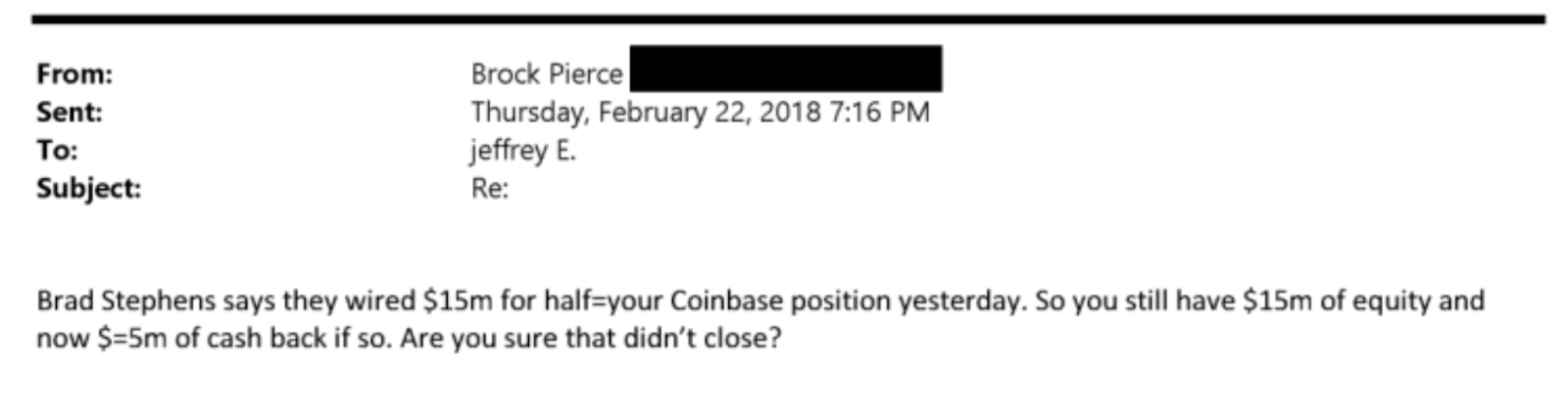Select the sender name Brock Pierce
Image resolution: width=1568 pixels, height=419 pixels.
tap(546, 74)
